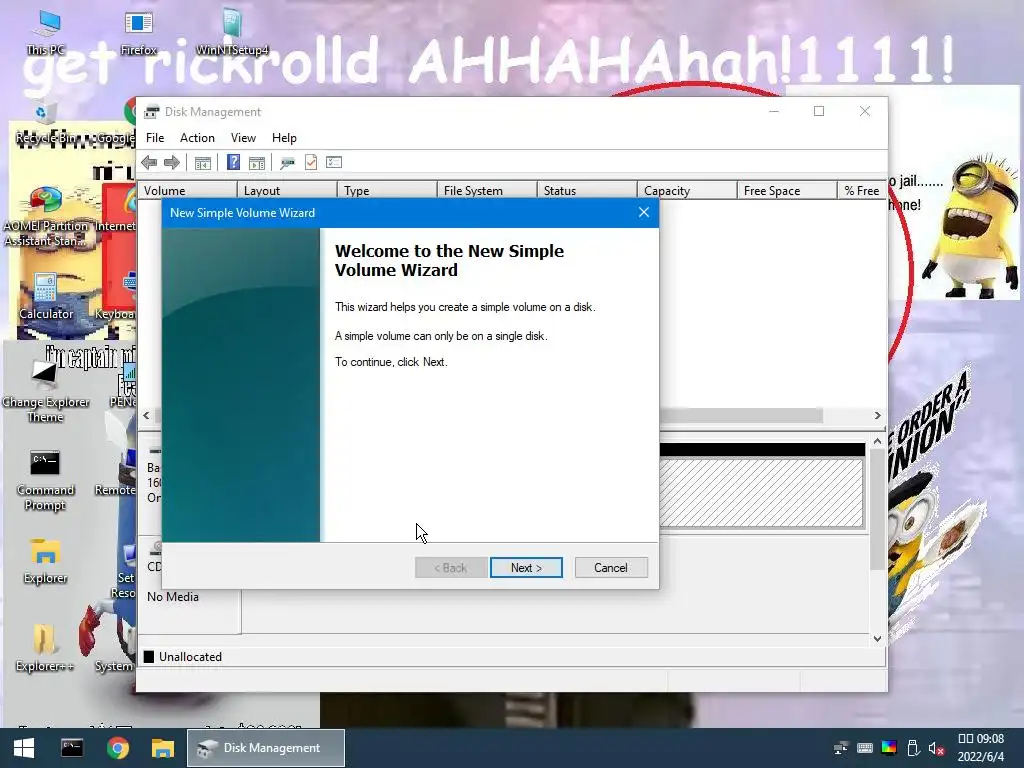Open the File menu in Disk Management
This screenshot has width=1024, height=768.
point(155,138)
